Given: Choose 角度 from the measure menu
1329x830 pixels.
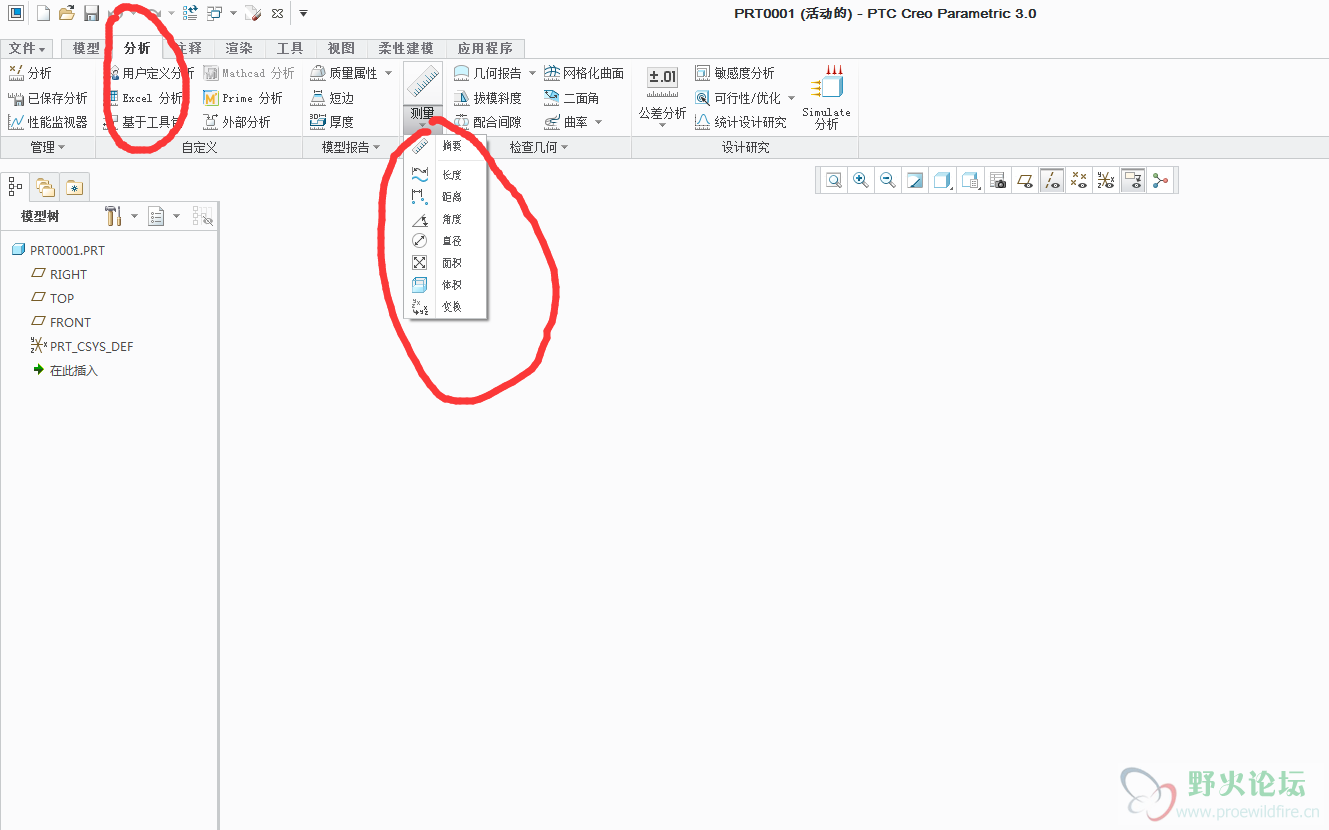Looking at the screenshot, I should point(445,219).
